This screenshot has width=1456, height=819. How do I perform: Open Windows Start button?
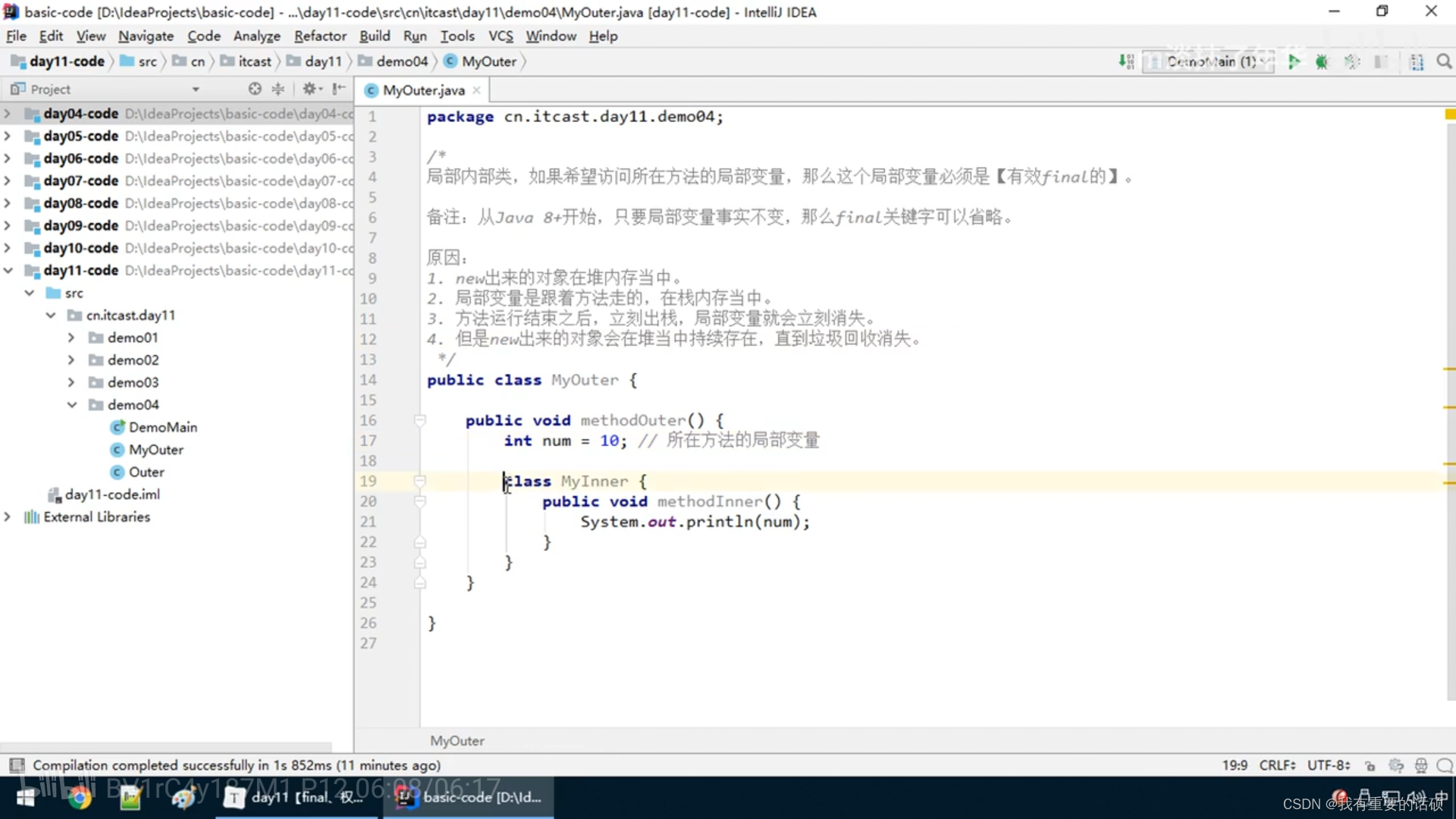click(x=27, y=797)
